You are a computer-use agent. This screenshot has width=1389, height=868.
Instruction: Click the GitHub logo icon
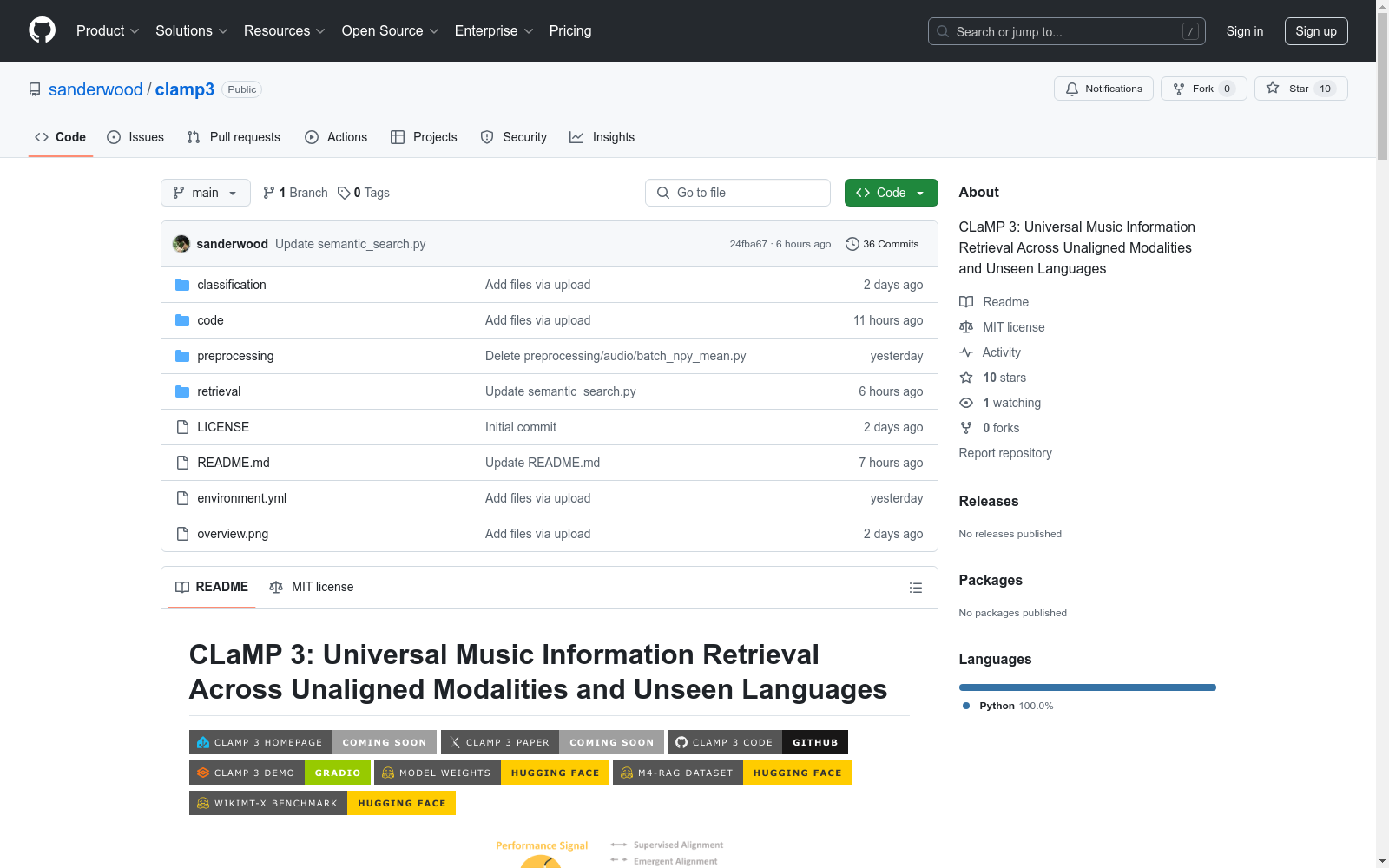pyautogui.click(x=42, y=30)
